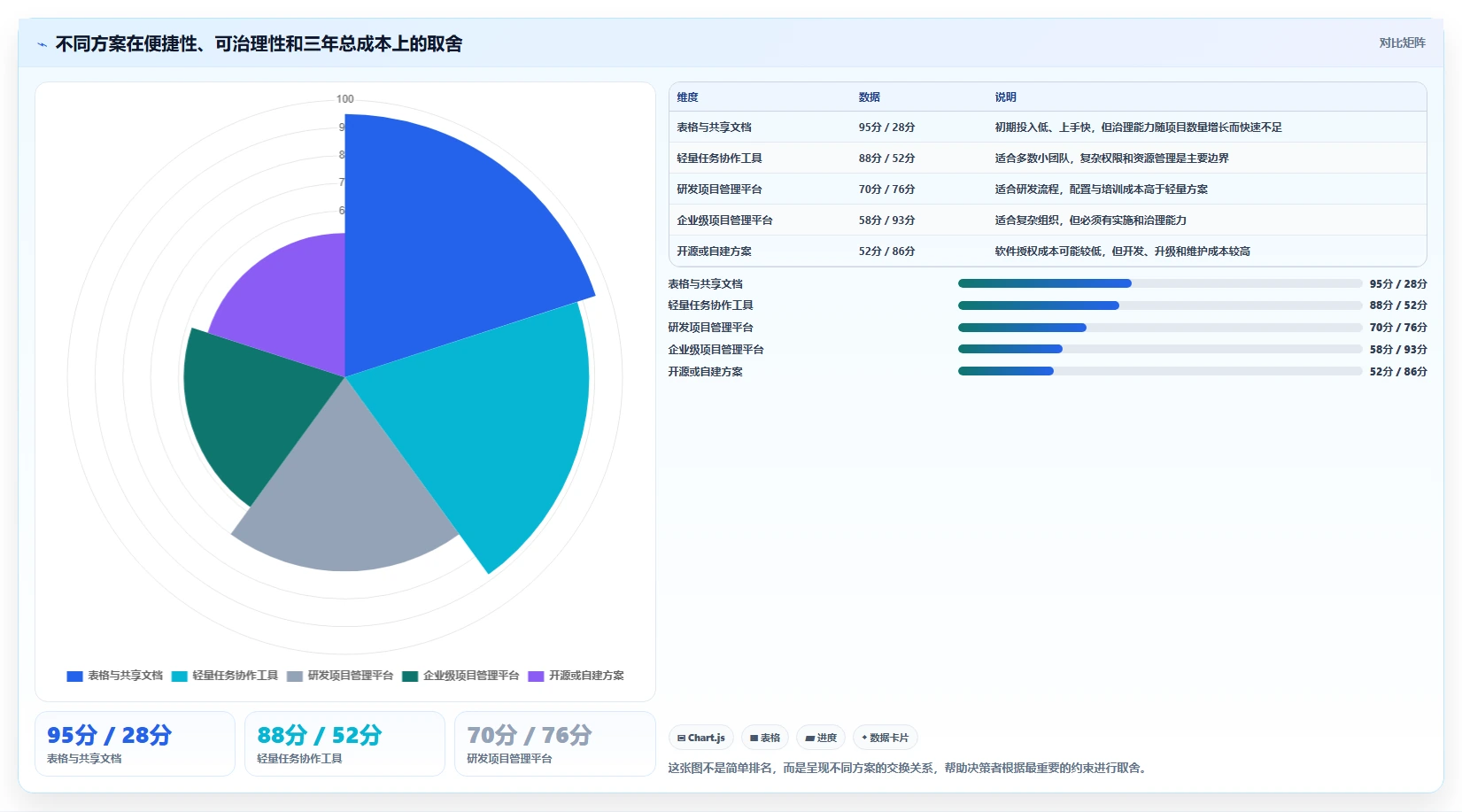This screenshot has width=1462, height=812.
Task: Open the 轻量任务协作工具 summary card
Action: click(344, 744)
